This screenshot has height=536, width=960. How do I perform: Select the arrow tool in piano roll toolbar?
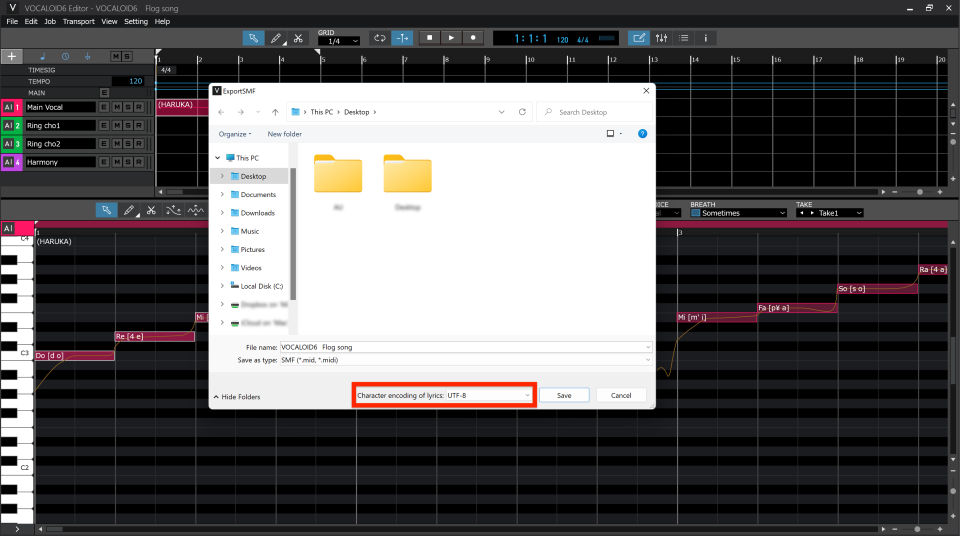point(106,210)
